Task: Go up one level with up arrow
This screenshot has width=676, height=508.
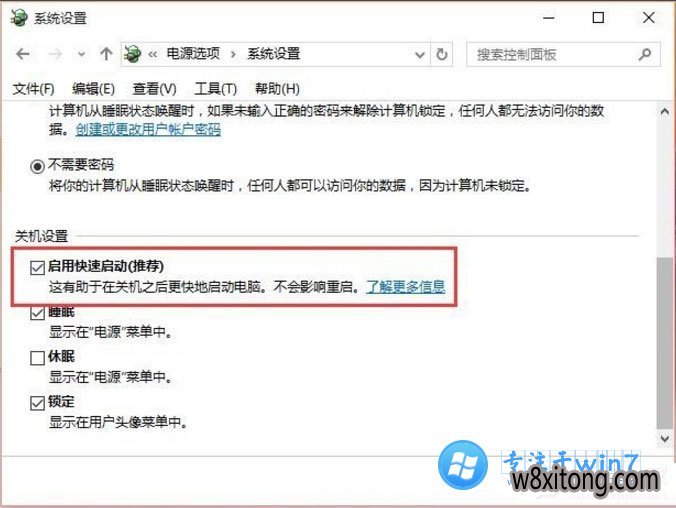Action: click(106, 54)
